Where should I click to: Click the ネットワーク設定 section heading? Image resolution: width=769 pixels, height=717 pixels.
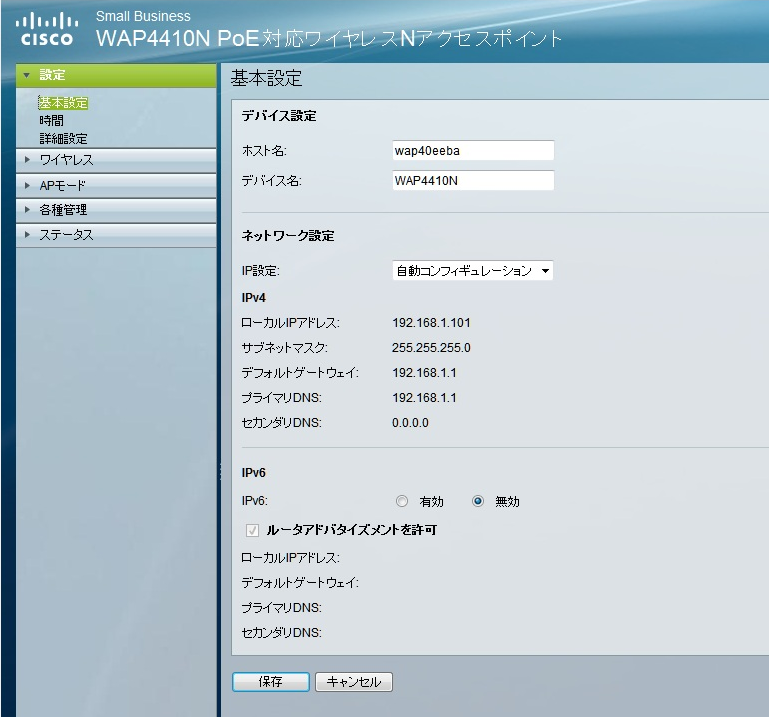tap(288, 235)
